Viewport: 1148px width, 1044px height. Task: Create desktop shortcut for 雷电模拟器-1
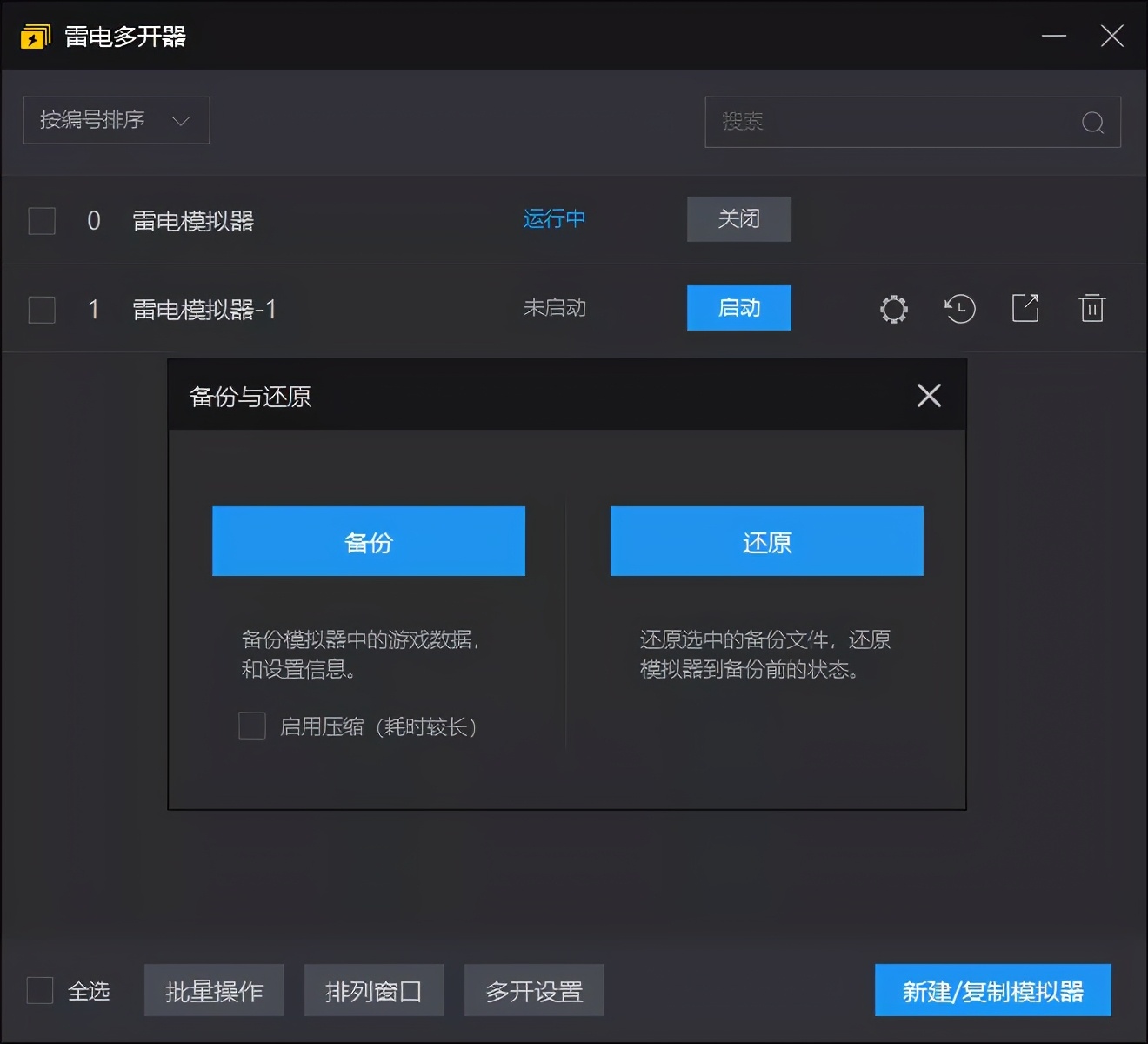[1026, 308]
